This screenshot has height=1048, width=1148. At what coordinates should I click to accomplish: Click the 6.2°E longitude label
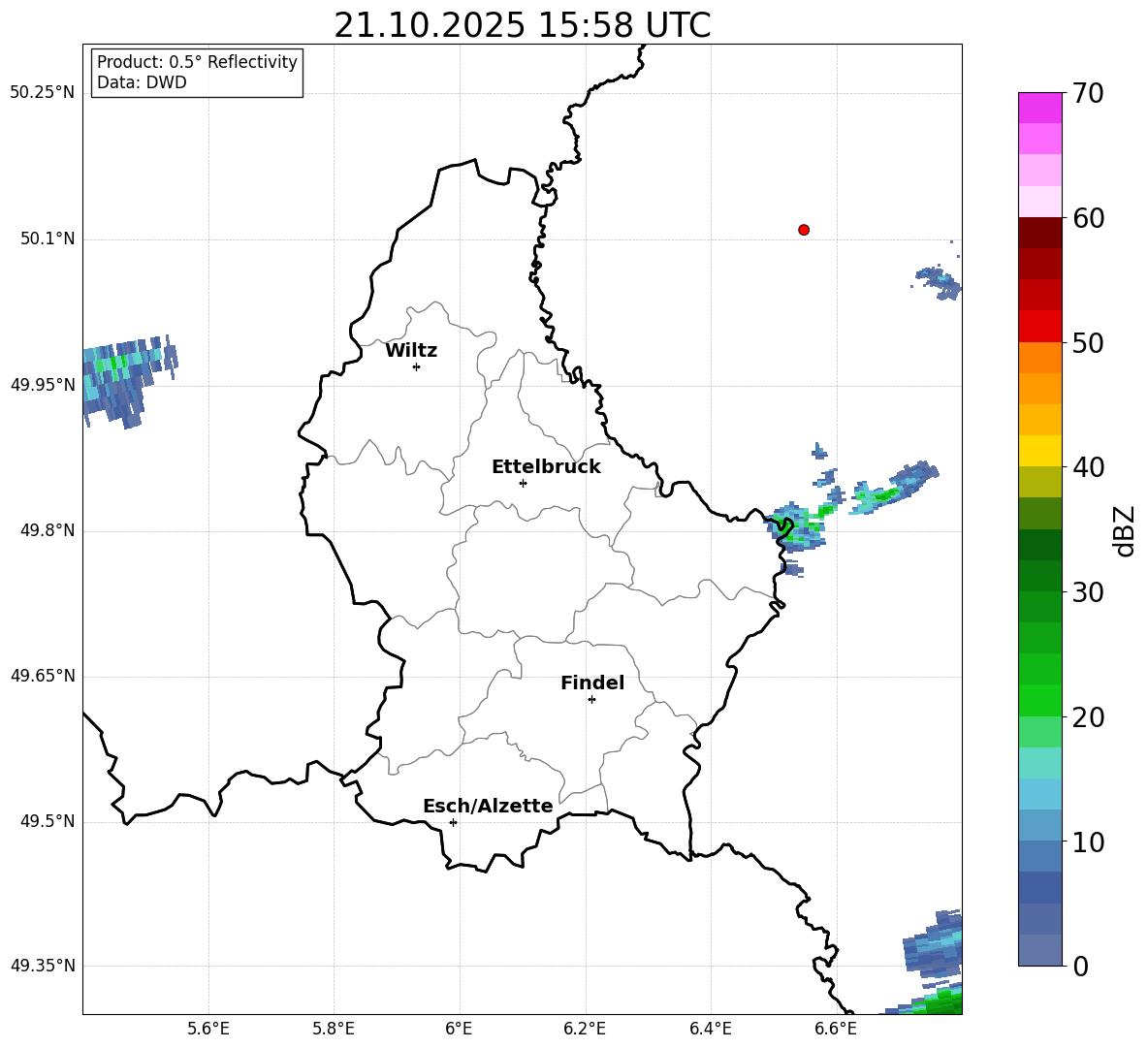click(x=585, y=1029)
